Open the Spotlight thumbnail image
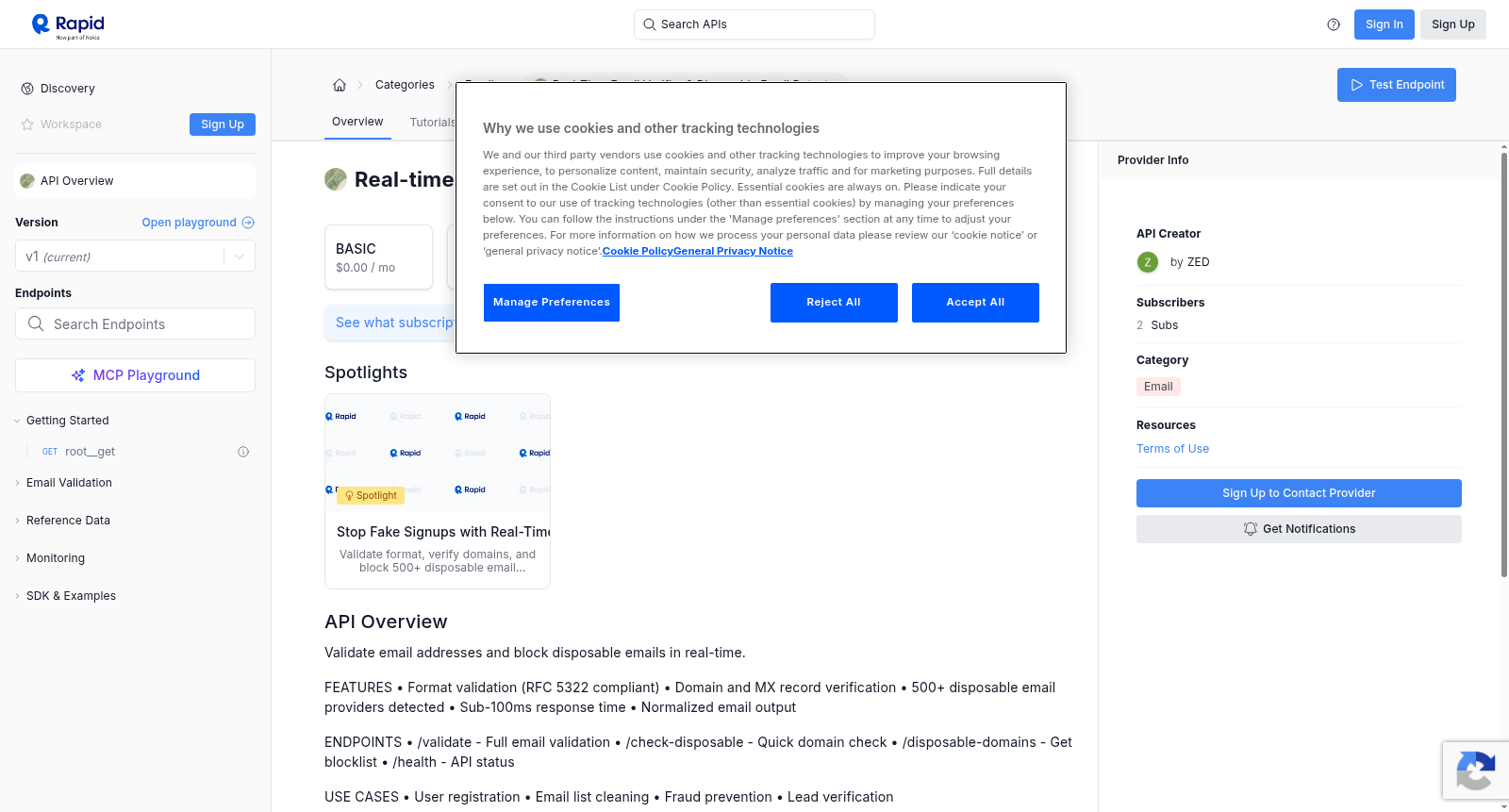Screen dimensions: 1509x812 [x=438, y=453]
